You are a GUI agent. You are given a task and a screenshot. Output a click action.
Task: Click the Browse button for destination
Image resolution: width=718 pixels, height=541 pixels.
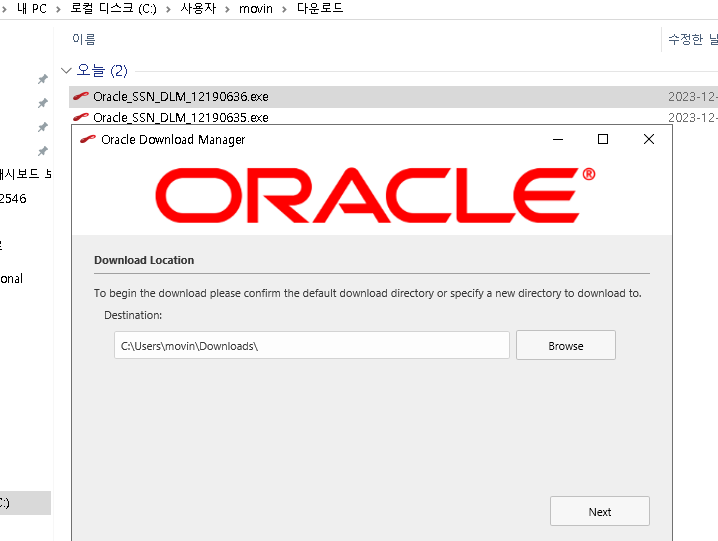pyautogui.click(x=566, y=345)
